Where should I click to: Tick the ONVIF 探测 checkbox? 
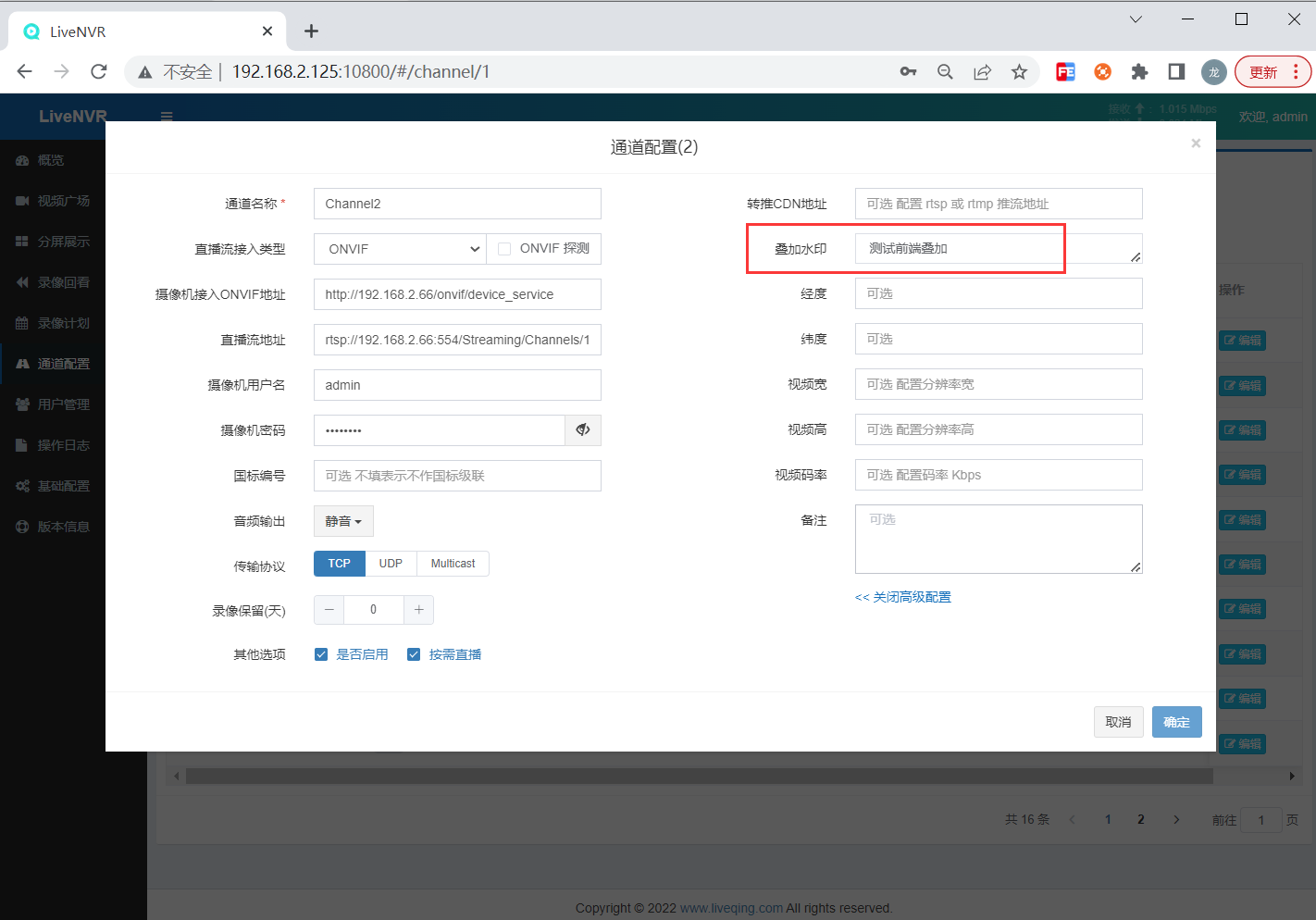click(504, 249)
